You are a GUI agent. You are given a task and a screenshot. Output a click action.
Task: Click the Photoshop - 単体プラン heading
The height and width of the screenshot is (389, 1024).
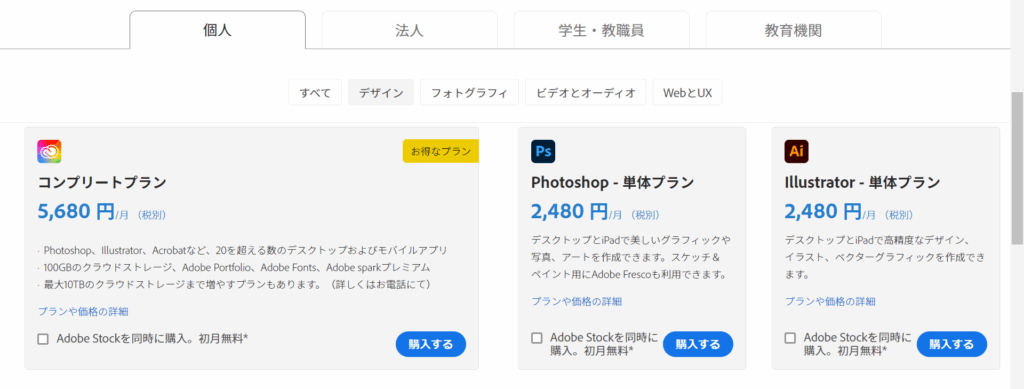(613, 182)
